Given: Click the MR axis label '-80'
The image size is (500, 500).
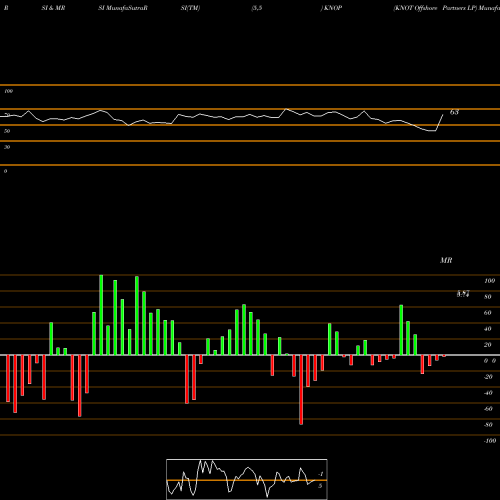Looking at the screenshot, I should click(x=488, y=425).
